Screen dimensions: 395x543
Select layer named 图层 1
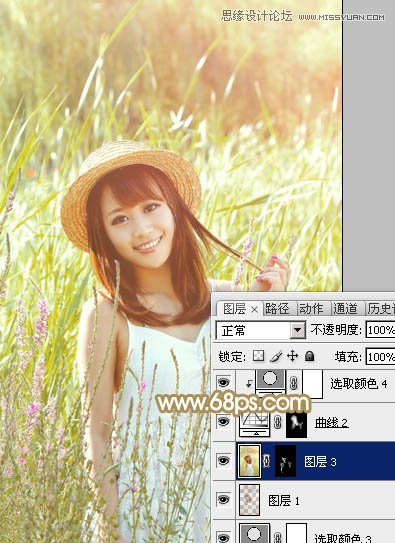point(284,500)
